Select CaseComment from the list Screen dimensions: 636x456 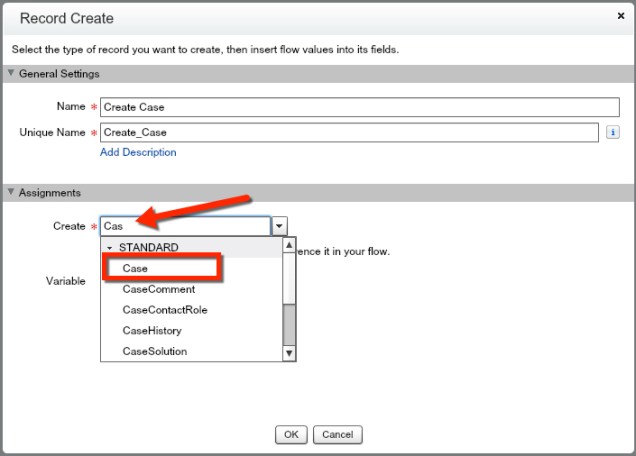tap(159, 289)
